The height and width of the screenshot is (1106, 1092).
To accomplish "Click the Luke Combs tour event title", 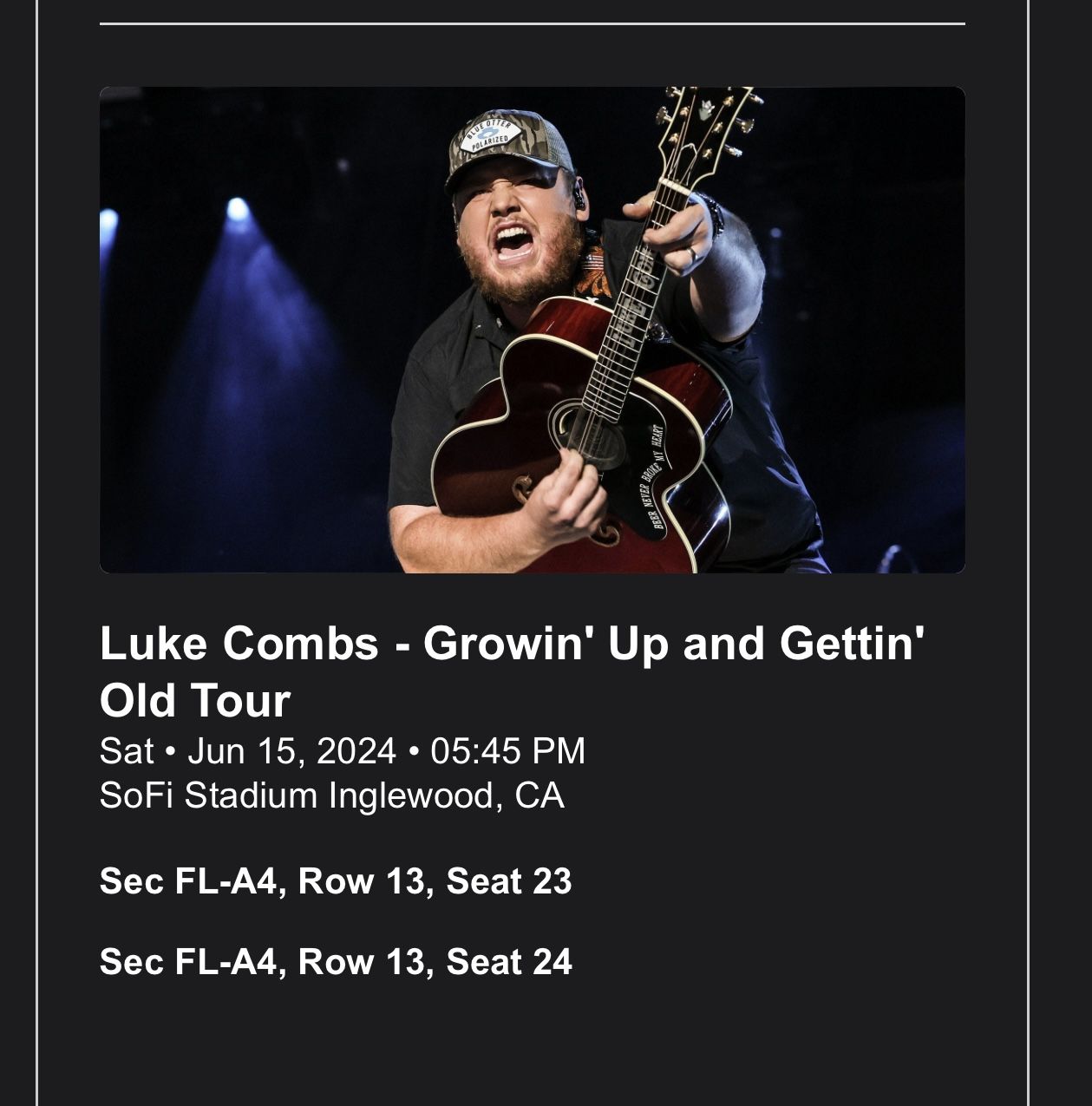I will point(512,645).
